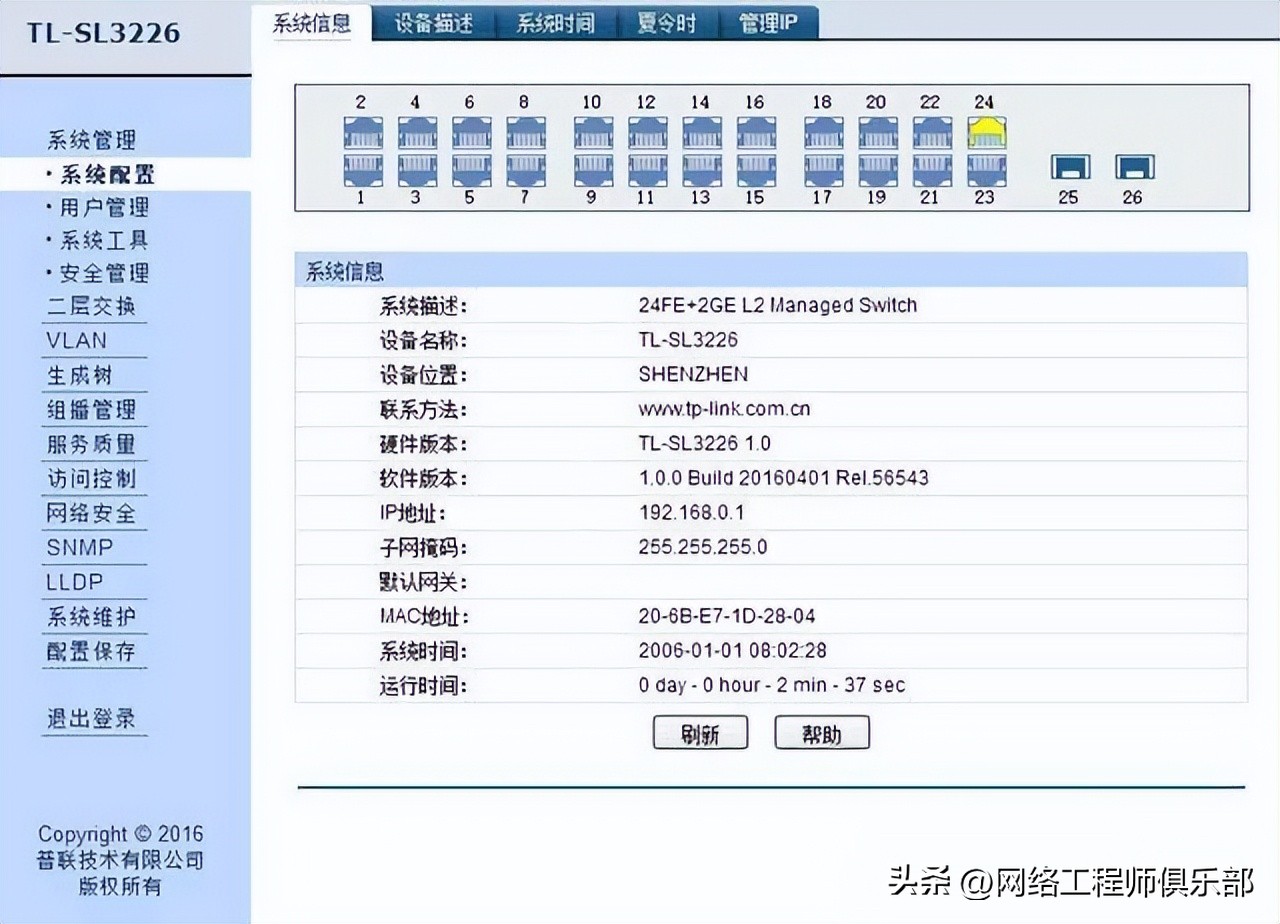Select the port 17 icon
Screen dimensions: 1280x924
822,168
